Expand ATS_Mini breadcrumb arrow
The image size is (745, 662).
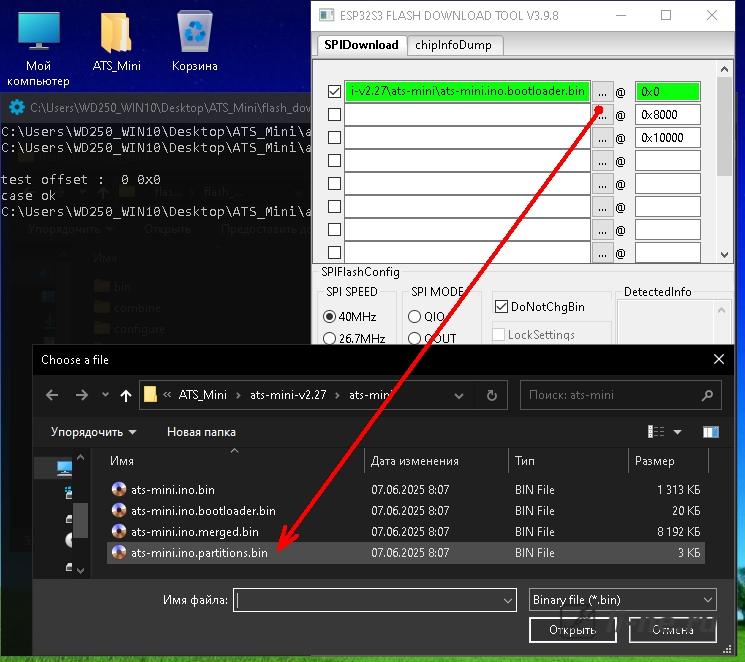238,395
